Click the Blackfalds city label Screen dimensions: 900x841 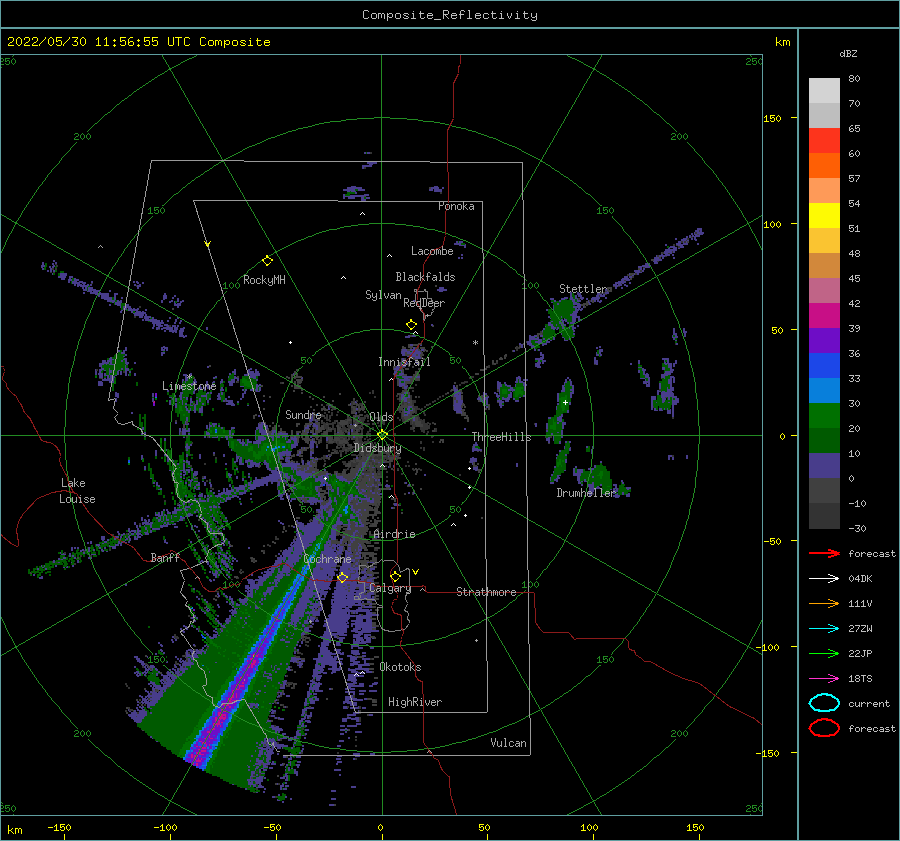coord(425,277)
